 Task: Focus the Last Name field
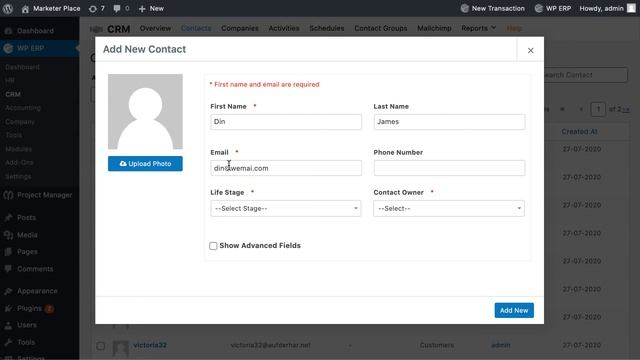pos(449,122)
